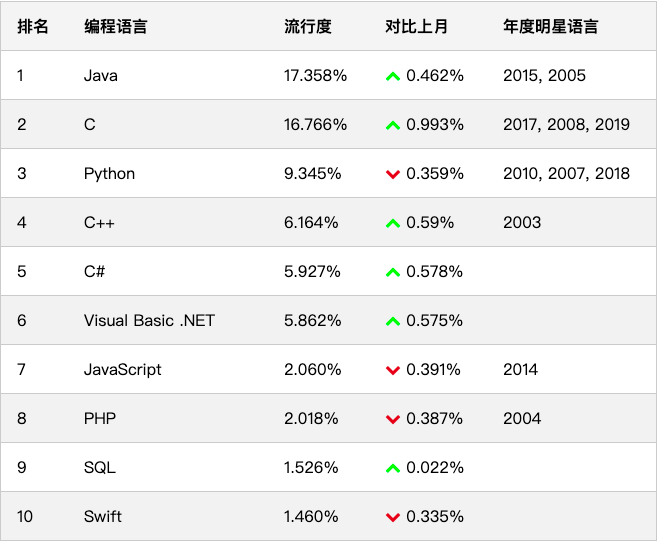Click the green arrow in Visual Basic .NET row
Viewport: 658px width, 541px height.
(393, 321)
